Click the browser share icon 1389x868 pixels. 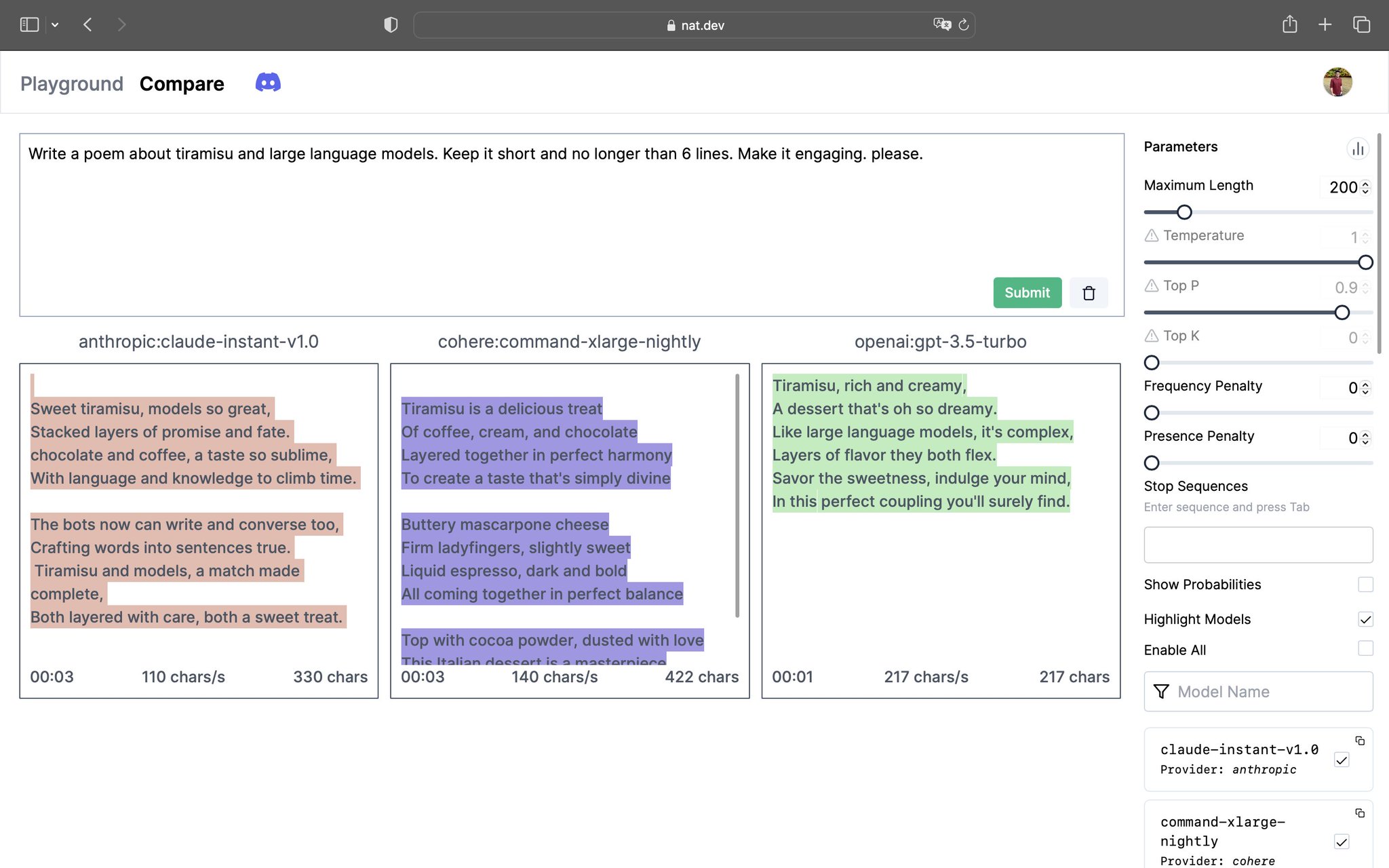pyautogui.click(x=1289, y=25)
